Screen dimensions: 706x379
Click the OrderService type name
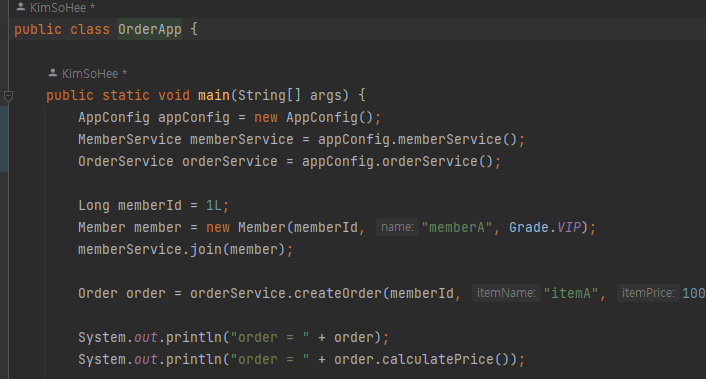click(126, 162)
